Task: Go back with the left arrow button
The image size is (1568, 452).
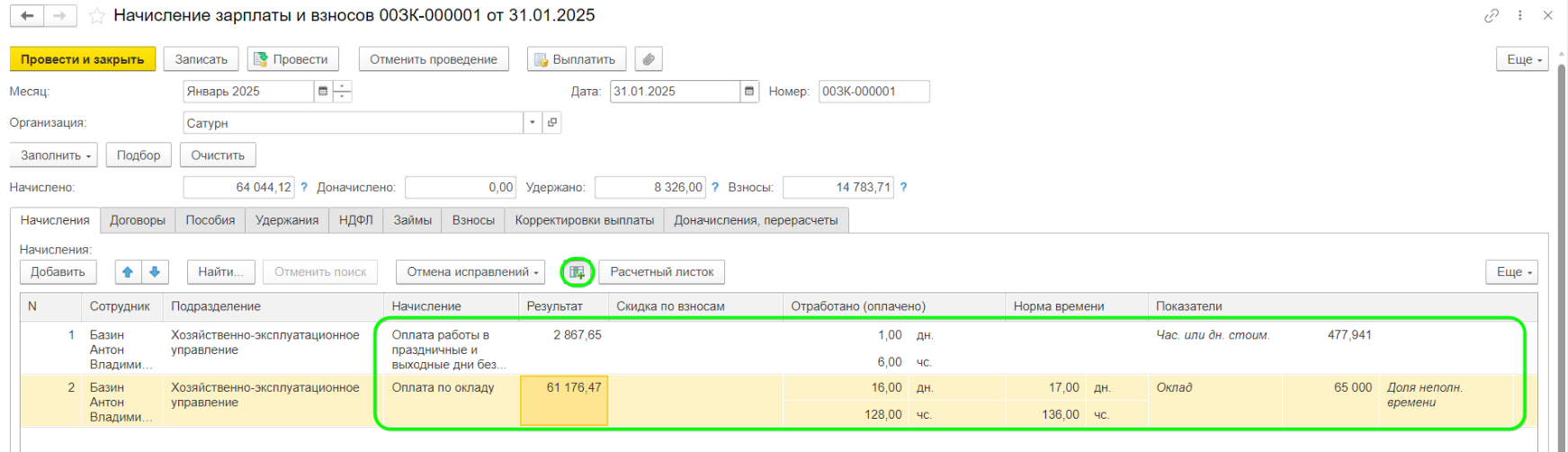Action: pos(27,16)
